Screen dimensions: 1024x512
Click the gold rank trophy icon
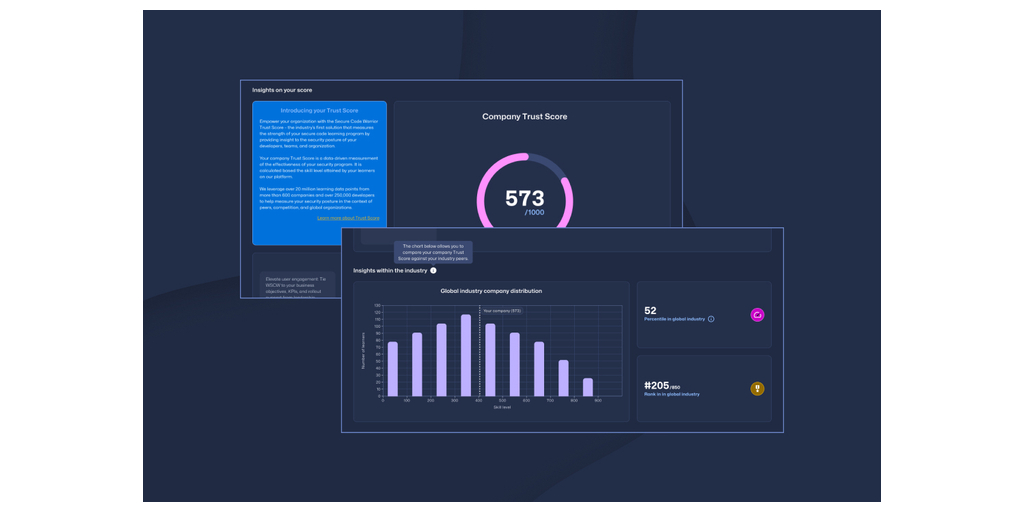(757, 388)
